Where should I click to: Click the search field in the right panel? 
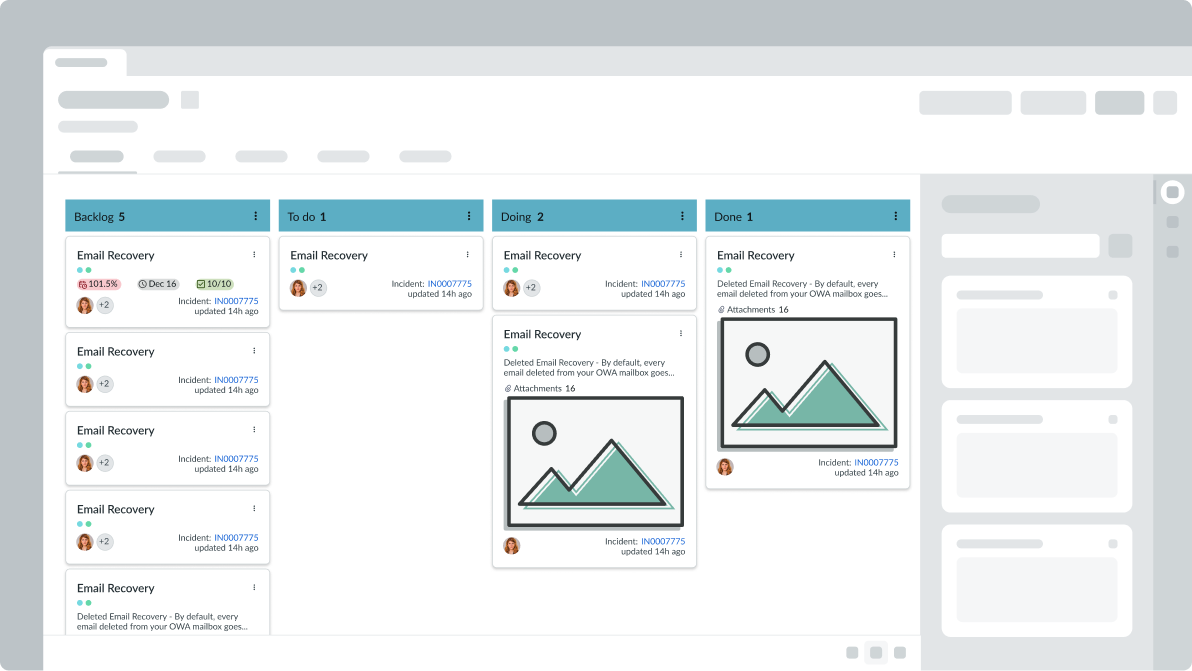pos(1020,246)
